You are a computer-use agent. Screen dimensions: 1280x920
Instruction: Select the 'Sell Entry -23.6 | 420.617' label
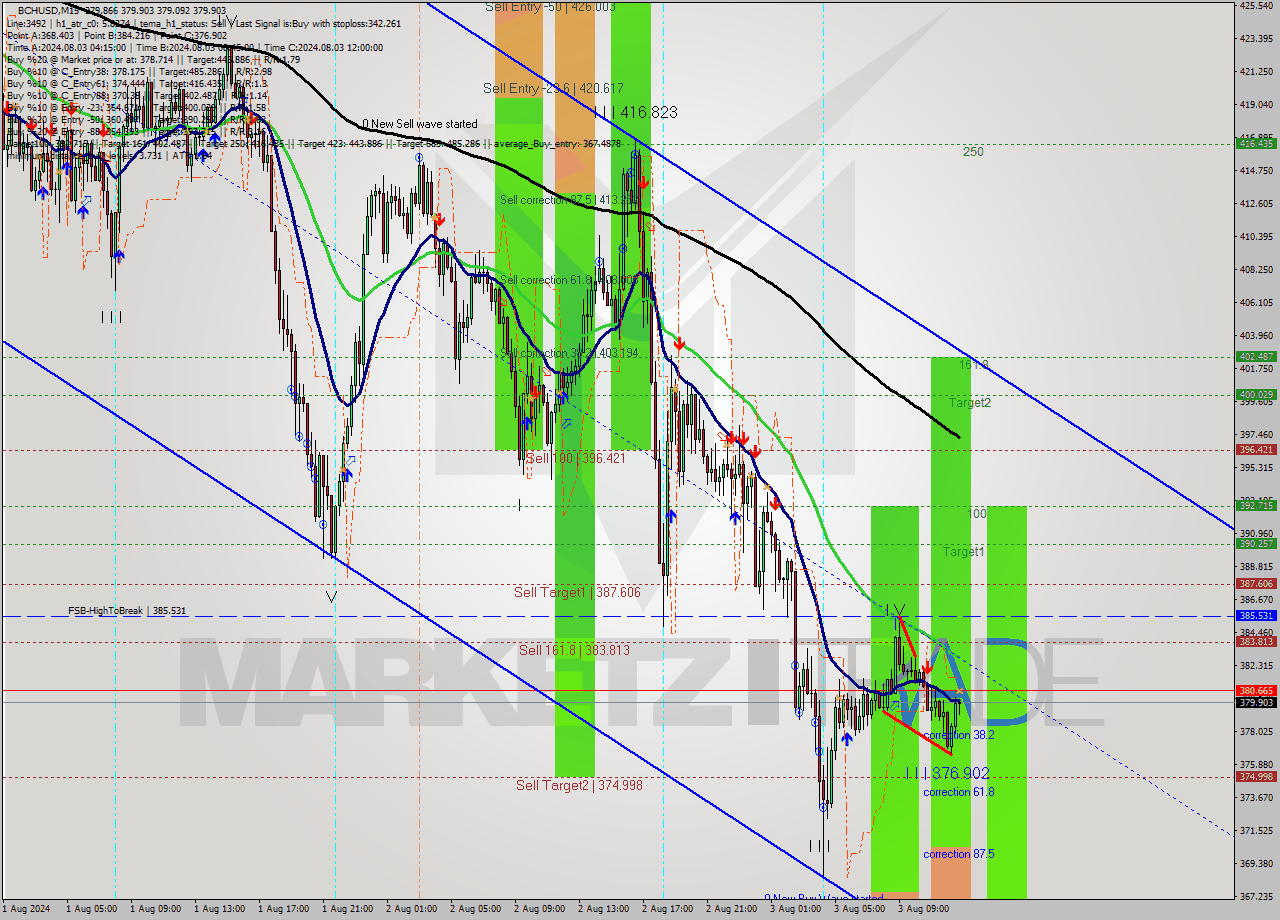click(x=554, y=88)
